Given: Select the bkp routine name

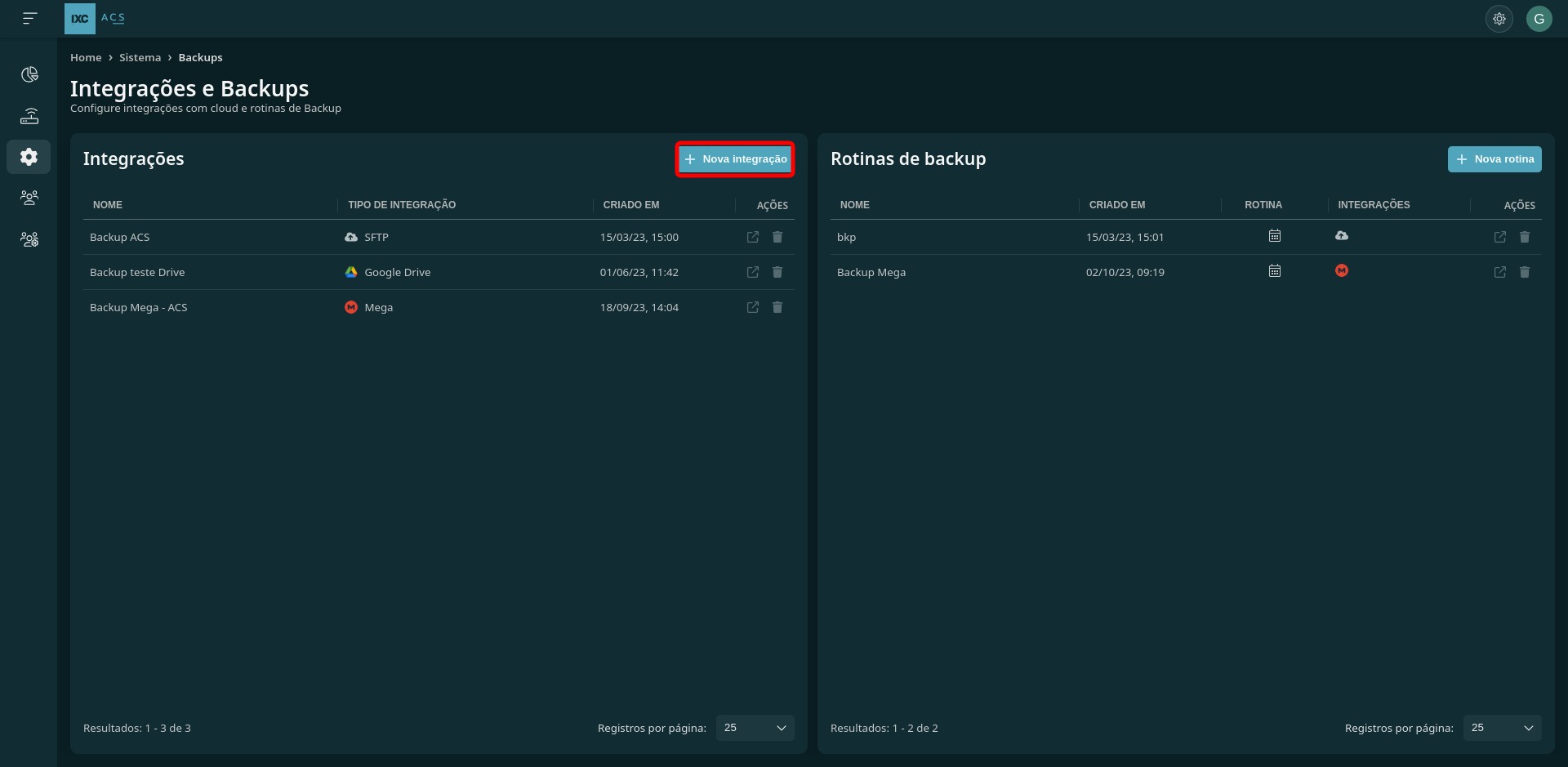Looking at the screenshot, I should (846, 237).
